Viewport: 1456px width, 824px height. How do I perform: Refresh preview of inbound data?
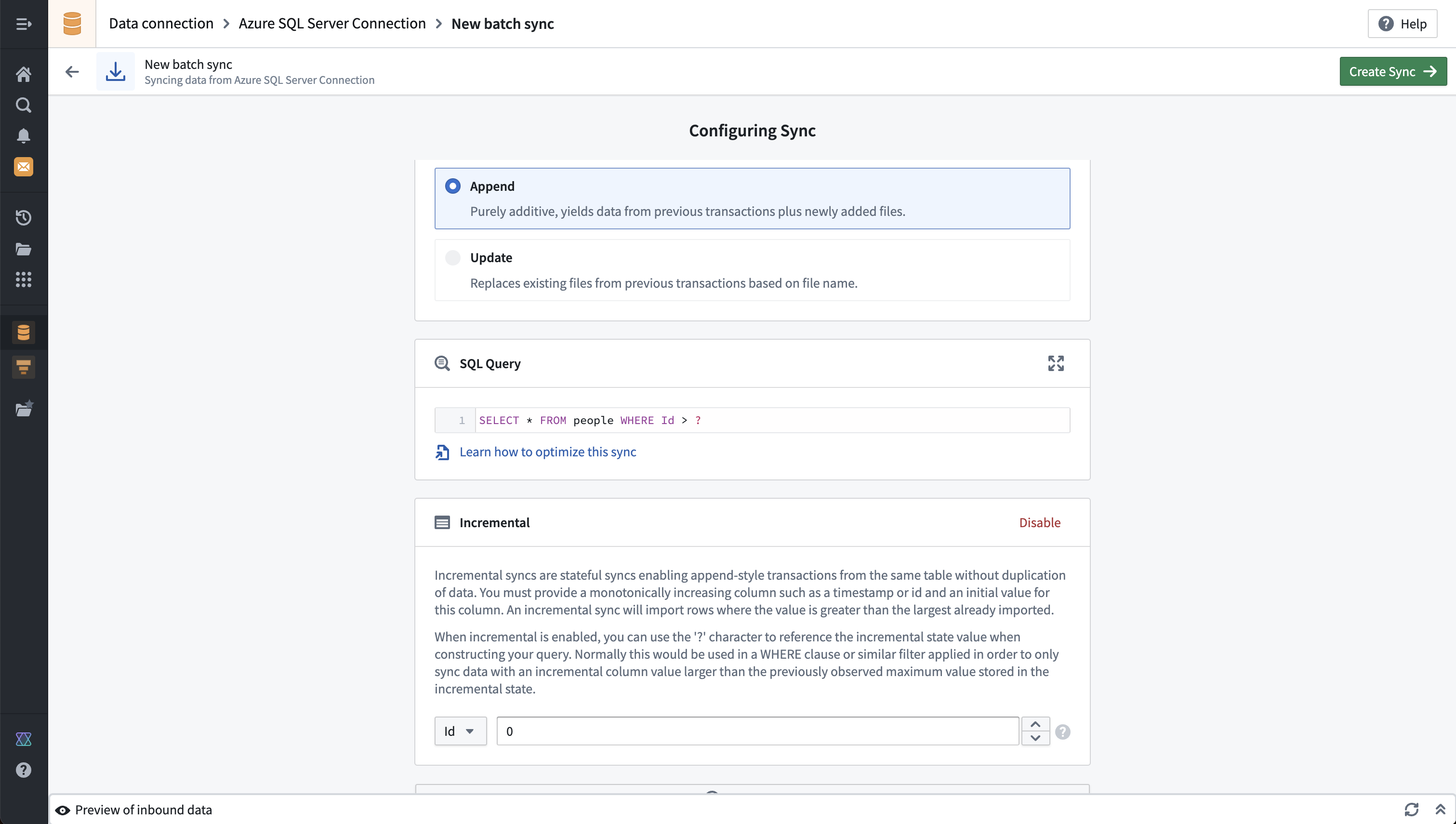point(1411,810)
